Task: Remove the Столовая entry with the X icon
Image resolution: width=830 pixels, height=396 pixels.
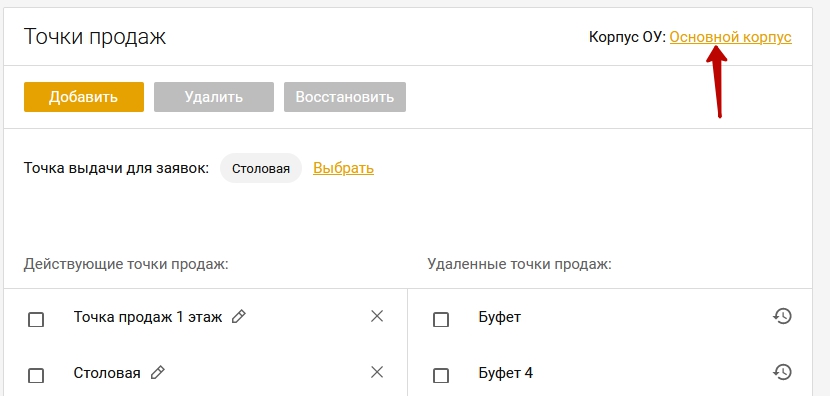Action: (x=377, y=372)
